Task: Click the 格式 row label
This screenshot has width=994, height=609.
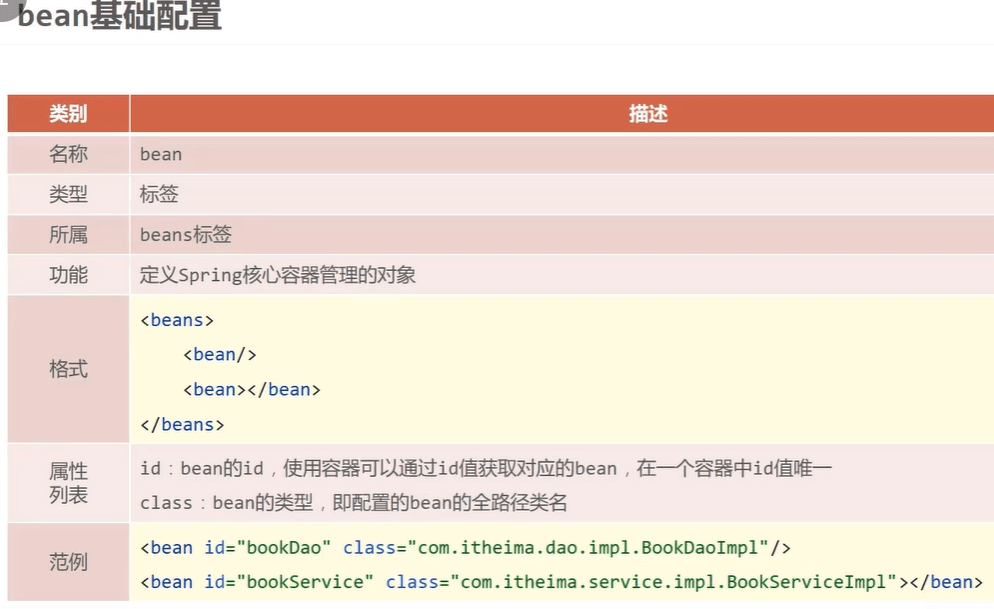Action: (68, 369)
